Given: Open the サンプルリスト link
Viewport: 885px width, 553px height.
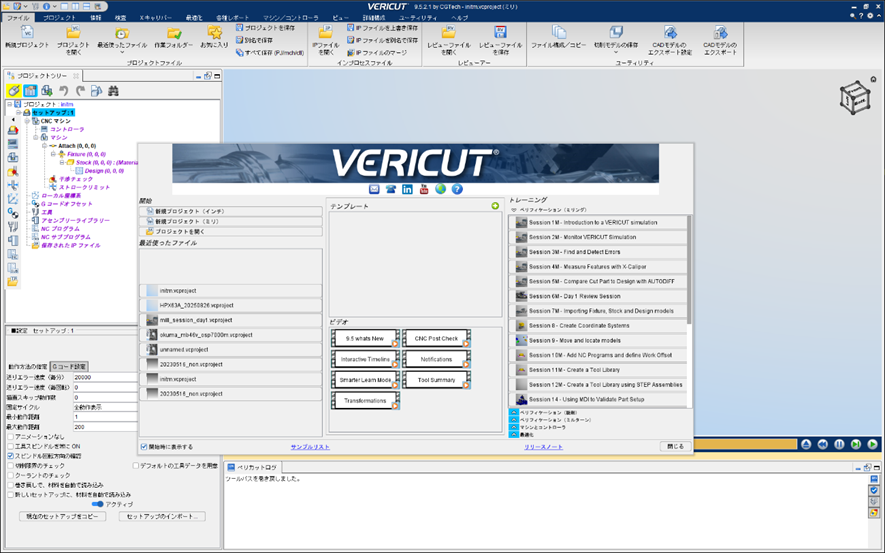Looking at the screenshot, I should 310,447.
